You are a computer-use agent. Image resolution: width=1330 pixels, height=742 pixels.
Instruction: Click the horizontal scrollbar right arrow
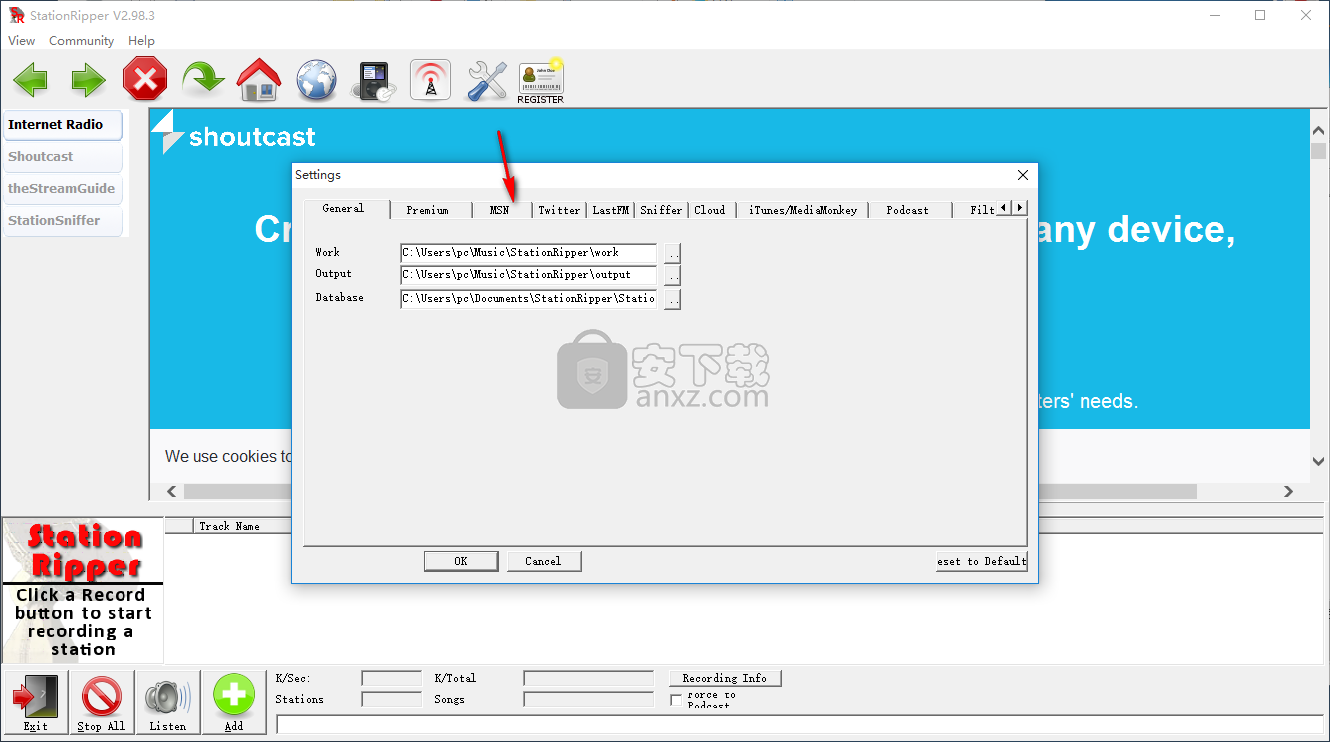point(1288,492)
